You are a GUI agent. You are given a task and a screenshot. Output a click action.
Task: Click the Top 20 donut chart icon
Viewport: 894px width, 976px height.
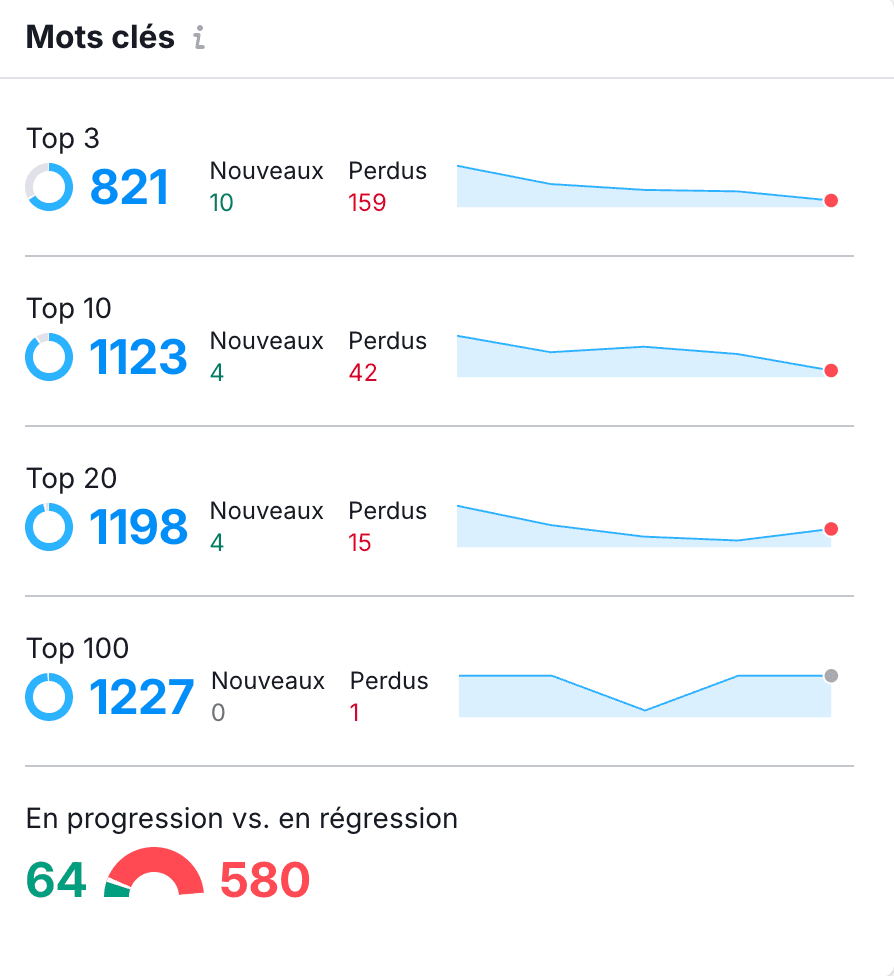point(49,527)
